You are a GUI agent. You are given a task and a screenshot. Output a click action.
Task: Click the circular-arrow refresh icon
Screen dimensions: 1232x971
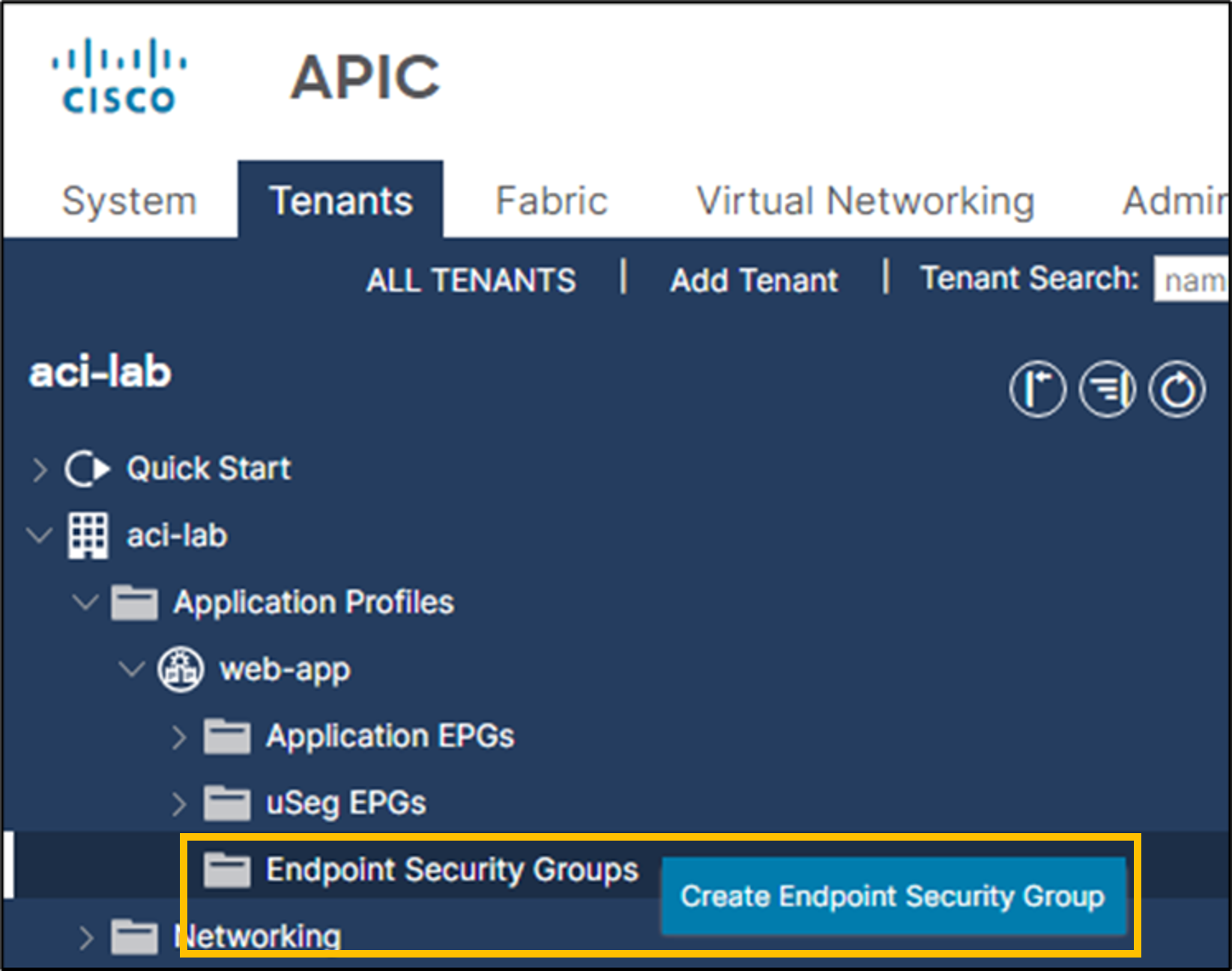click(x=1177, y=389)
